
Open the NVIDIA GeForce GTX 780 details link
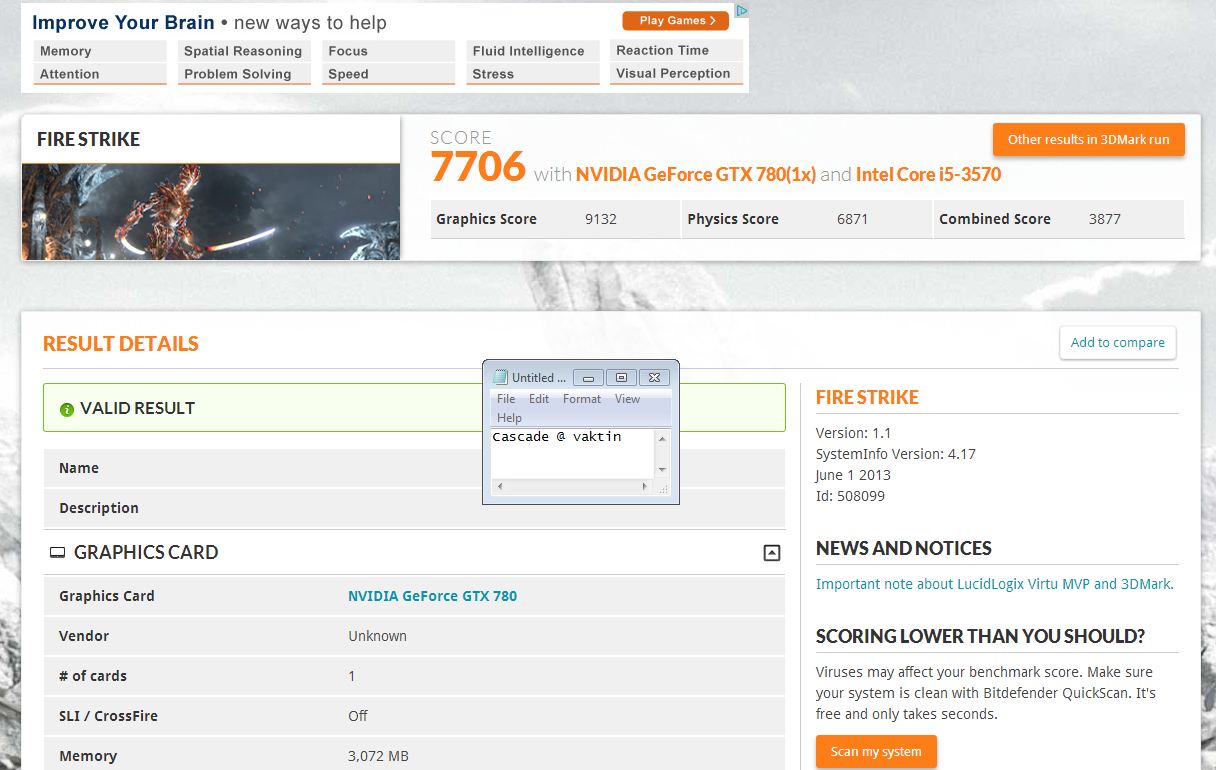[432, 596]
